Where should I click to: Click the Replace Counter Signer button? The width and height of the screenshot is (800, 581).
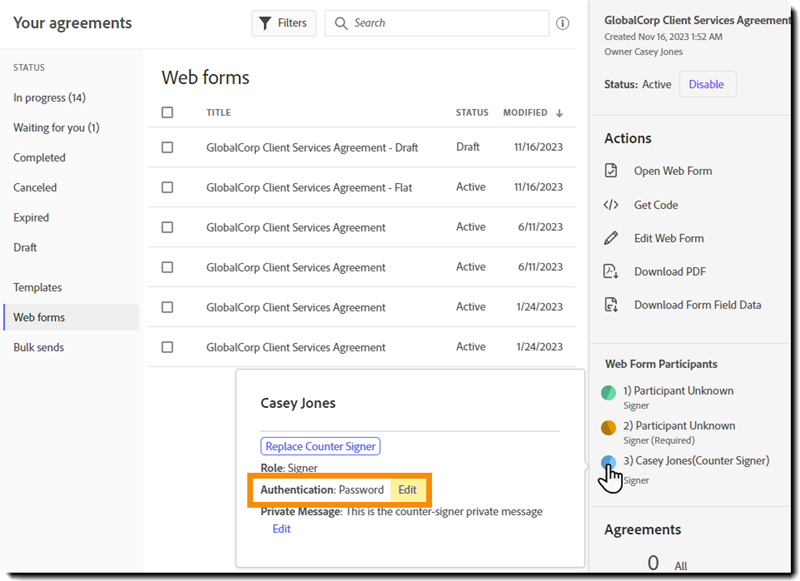(320, 447)
